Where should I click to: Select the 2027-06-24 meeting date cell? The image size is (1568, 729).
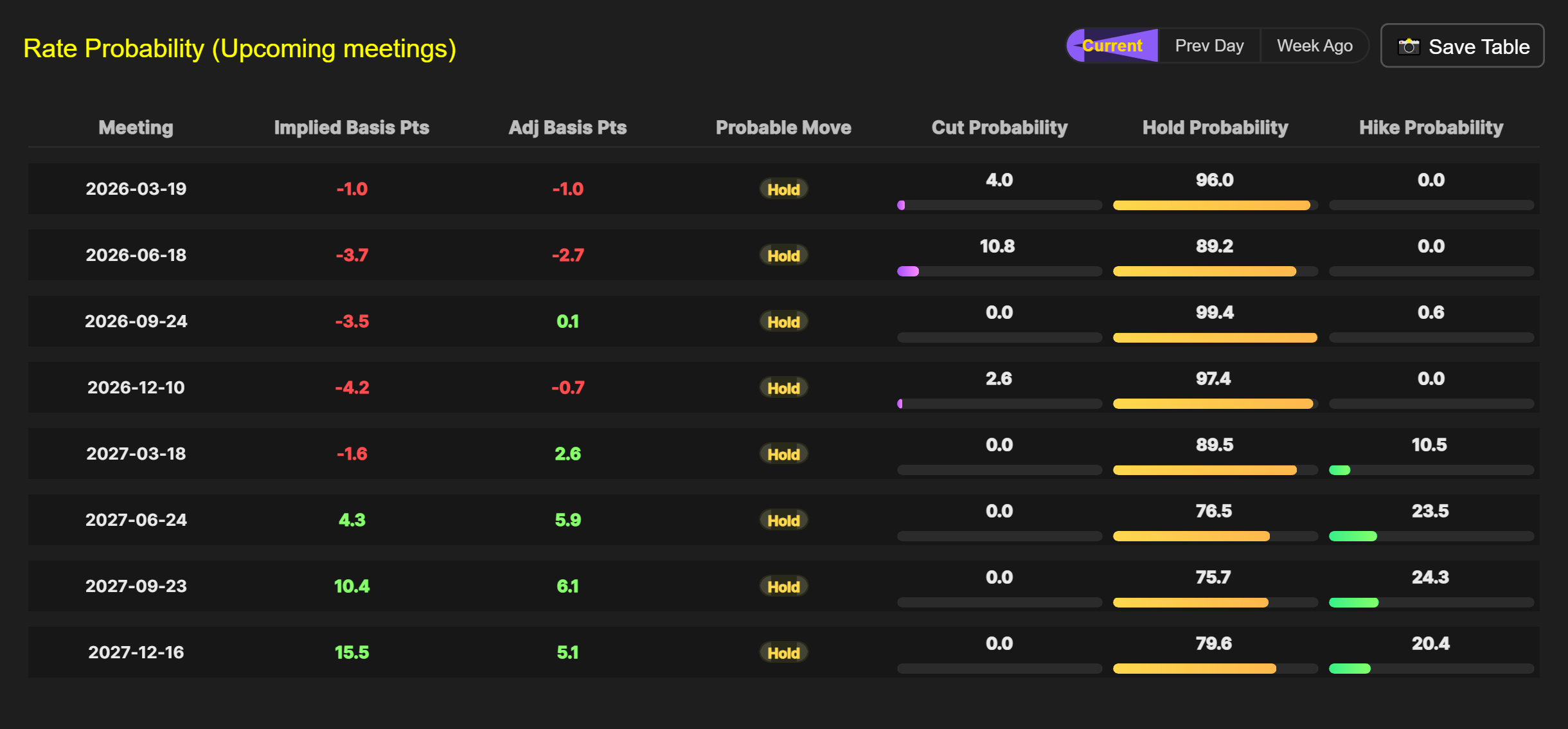[136, 520]
